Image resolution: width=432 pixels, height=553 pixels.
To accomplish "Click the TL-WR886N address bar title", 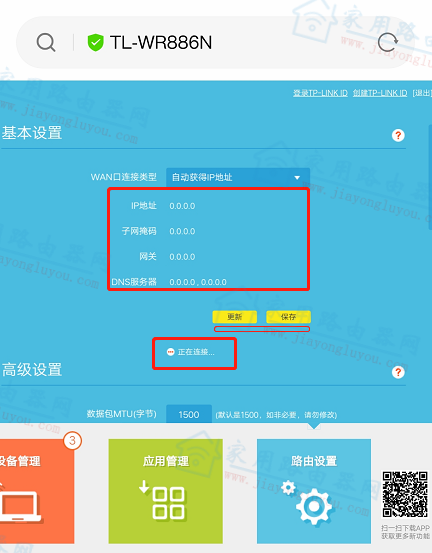I will tap(161, 43).
